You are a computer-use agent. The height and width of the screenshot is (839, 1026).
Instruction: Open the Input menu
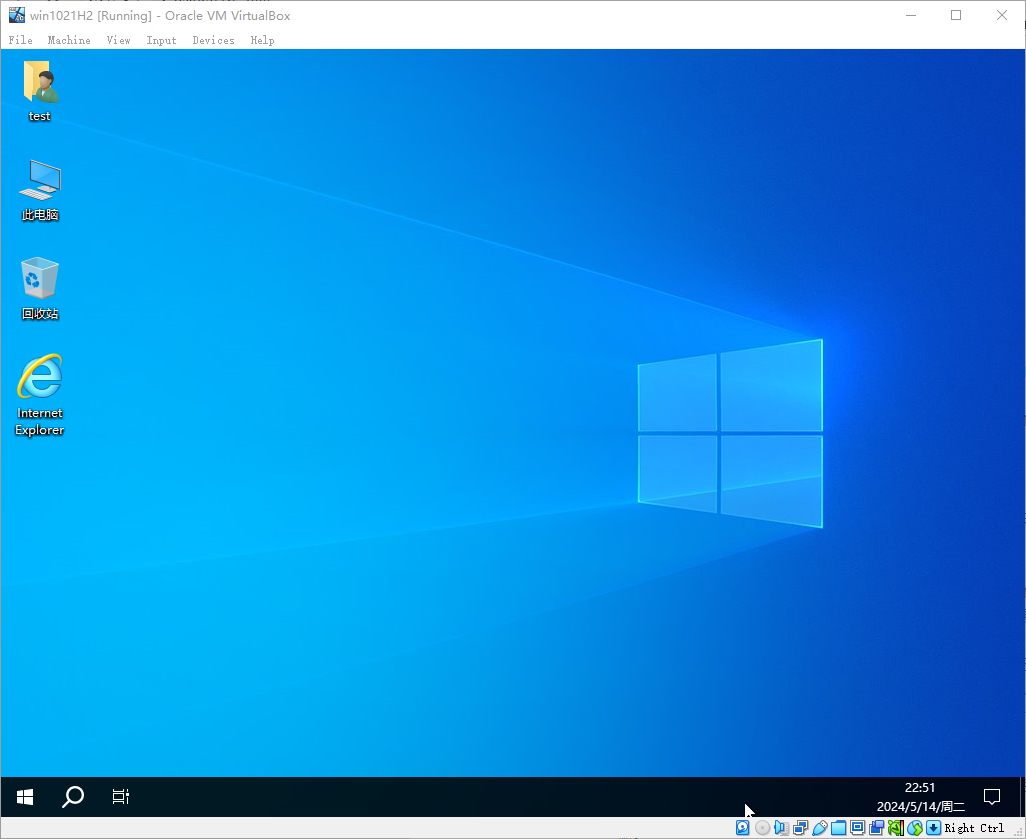[162, 41]
